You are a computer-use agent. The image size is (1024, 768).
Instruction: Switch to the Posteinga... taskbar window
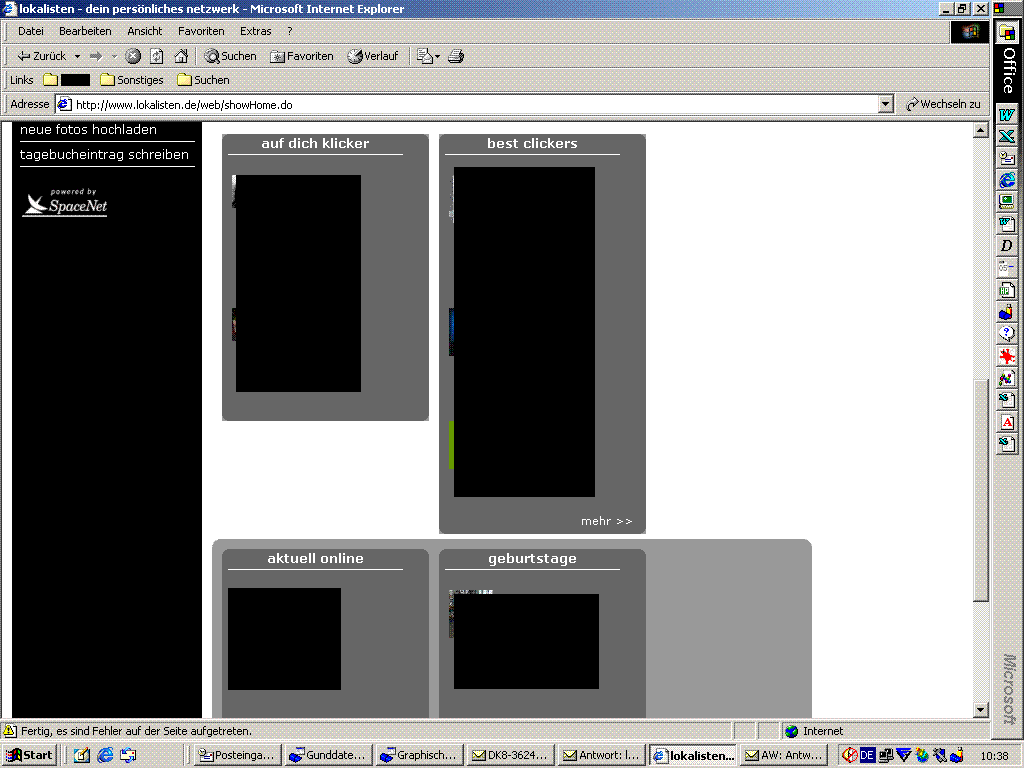[238, 755]
